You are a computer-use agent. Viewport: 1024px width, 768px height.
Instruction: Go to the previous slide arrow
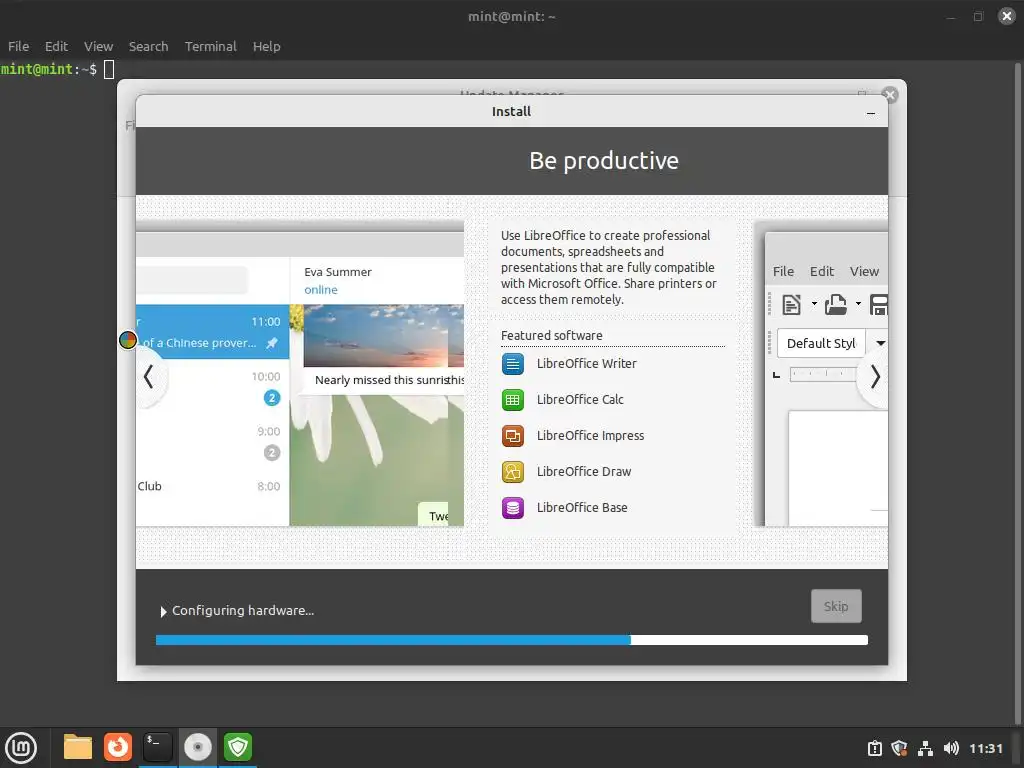149,377
